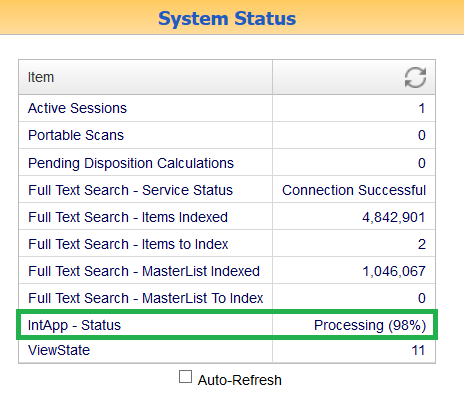The height and width of the screenshot is (398, 464).
Task: Click the 1,046,067 MasterList indexed value
Action: click(x=394, y=272)
